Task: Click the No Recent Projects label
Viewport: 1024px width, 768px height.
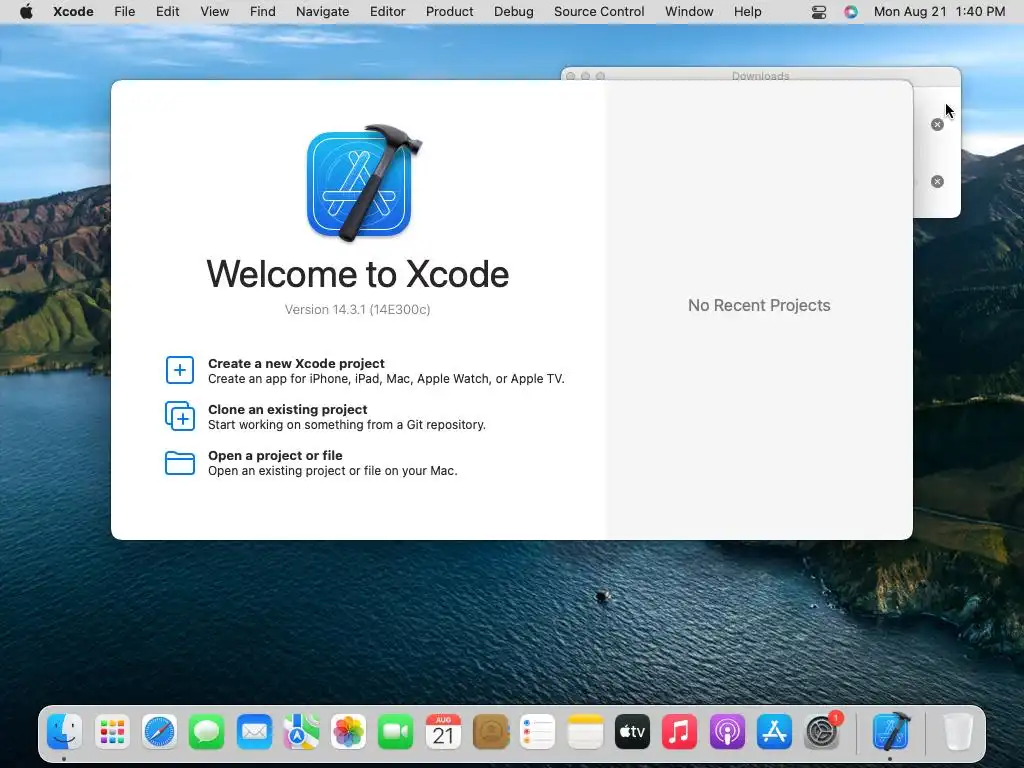Action: click(x=759, y=306)
